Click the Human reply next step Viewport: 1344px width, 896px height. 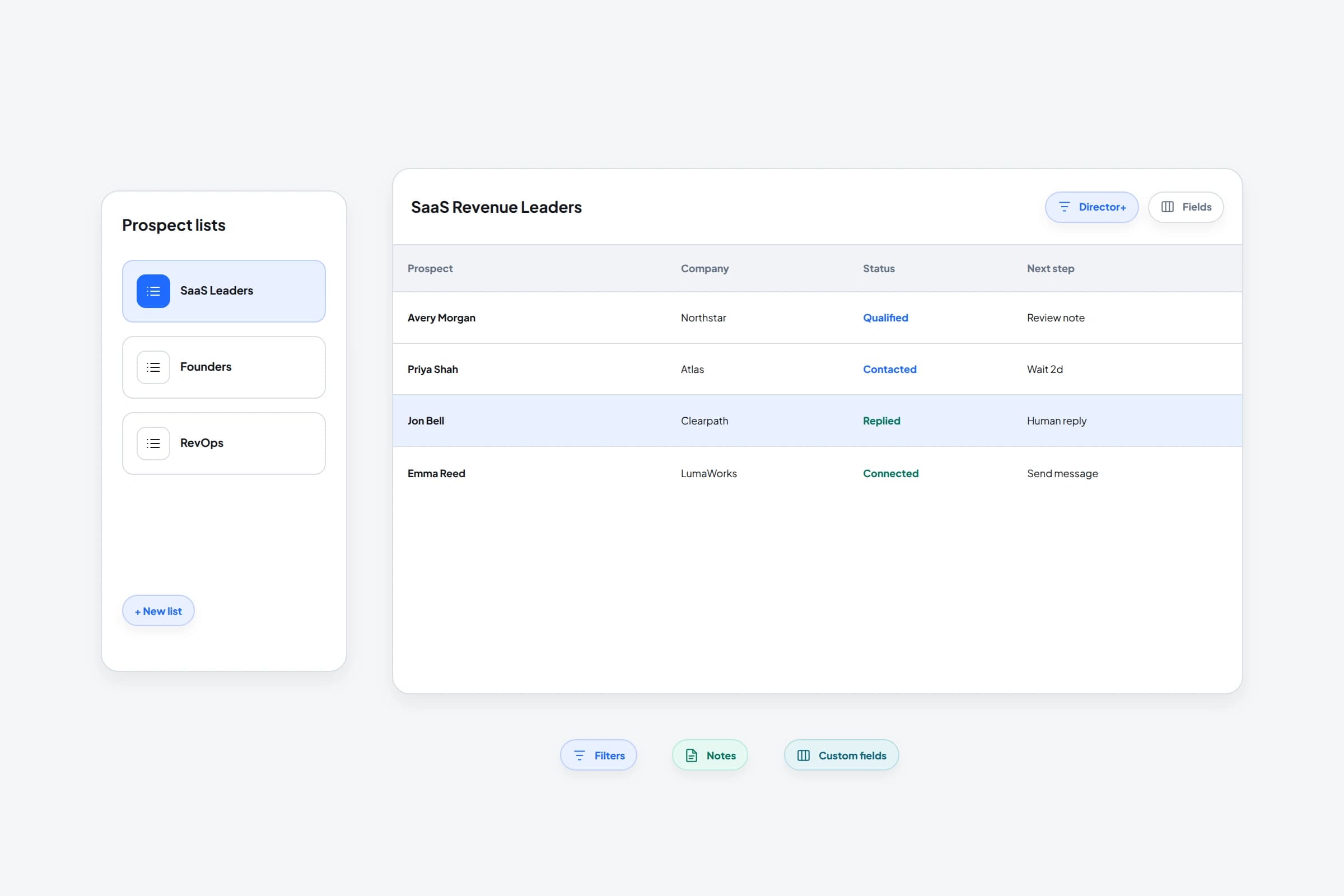(1057, 421)
